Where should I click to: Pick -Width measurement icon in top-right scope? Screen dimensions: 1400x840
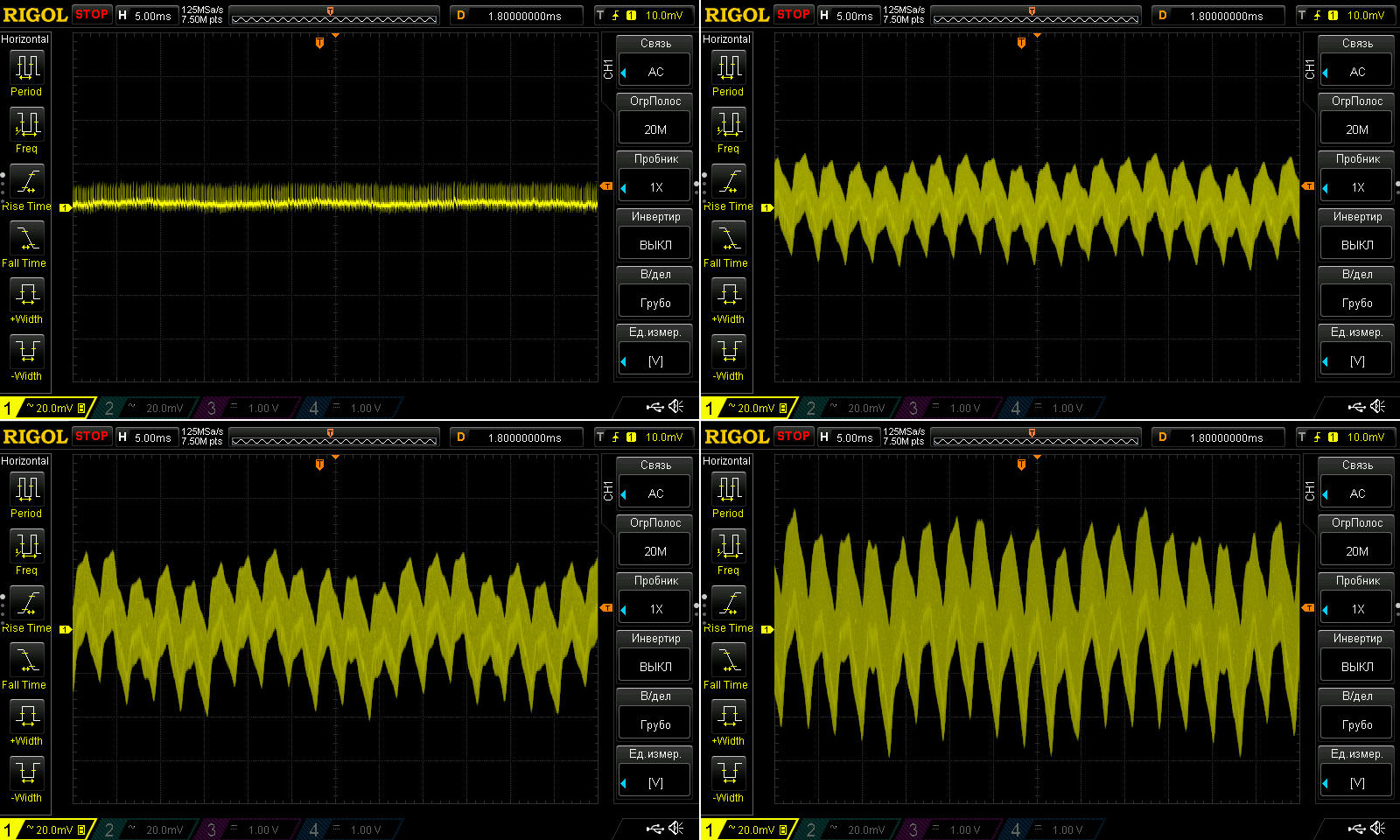point(729,352)
